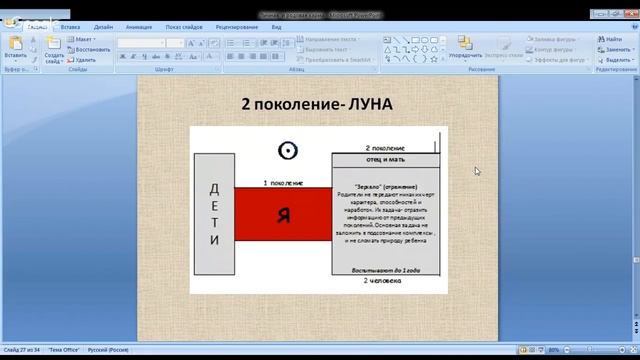Select the five-point star shape

(434, 59)
